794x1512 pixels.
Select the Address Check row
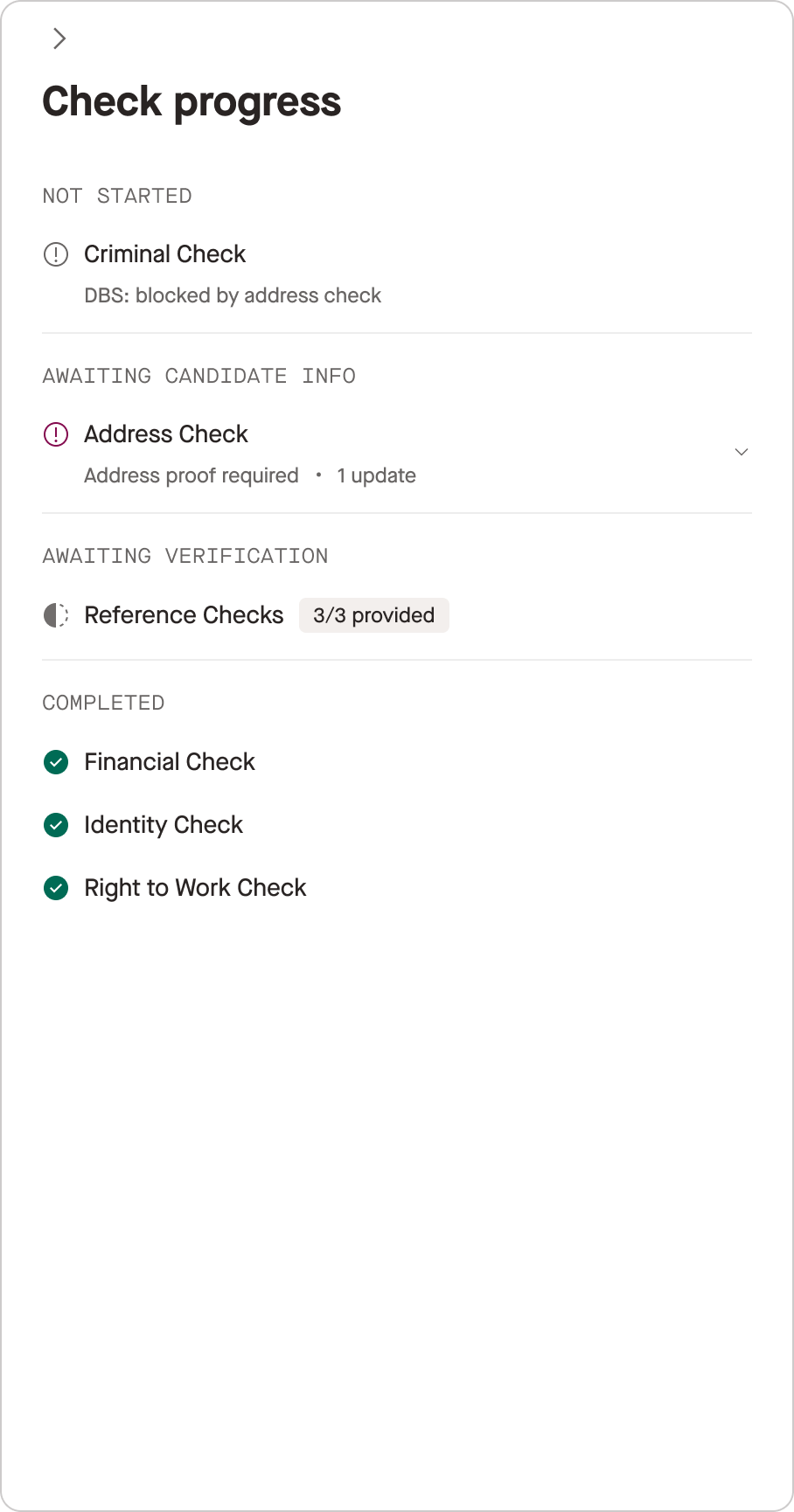pos(165,434)
